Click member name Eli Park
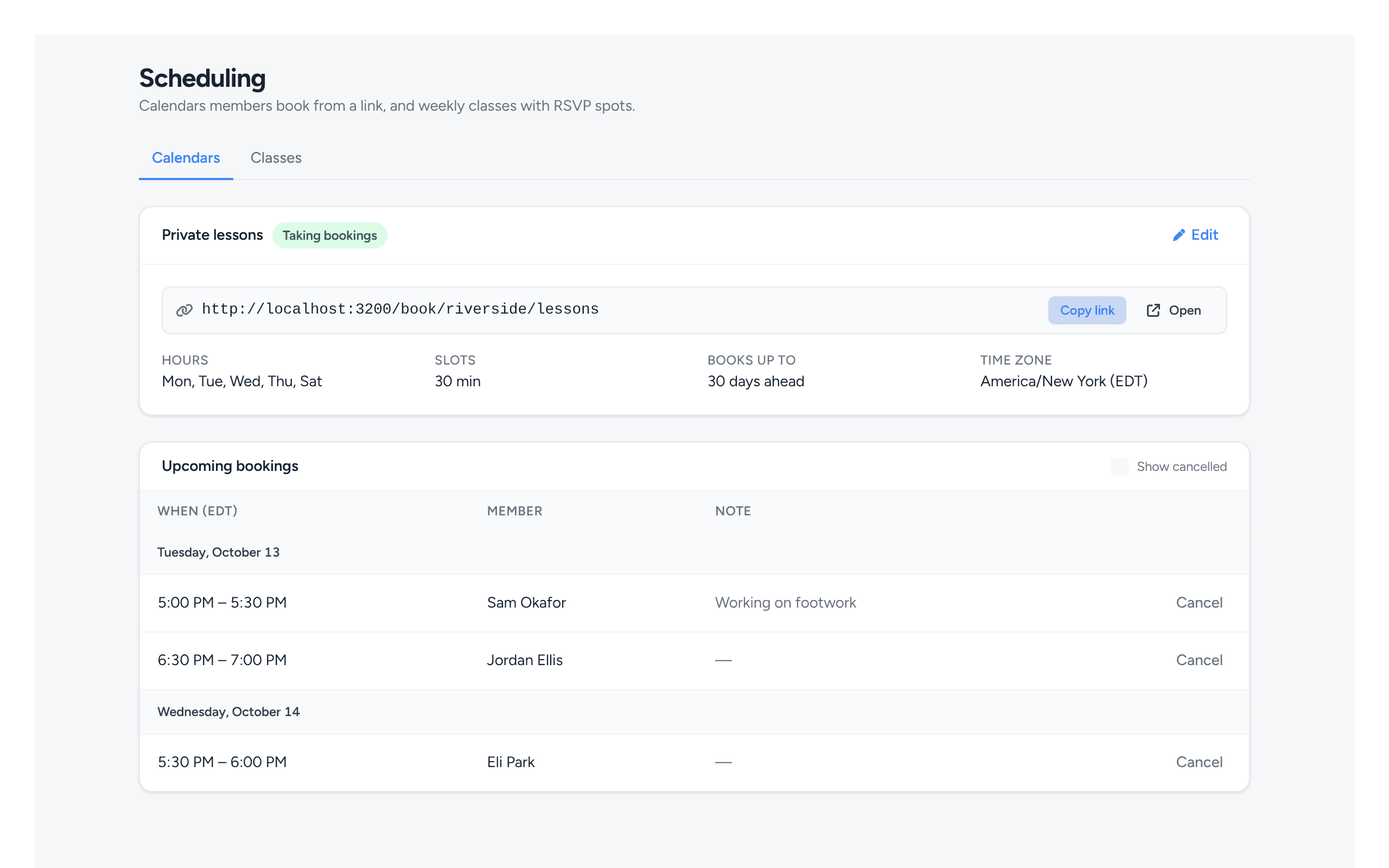The height and width of the screenshot is (868, 1389). click(x=511, y=762)
